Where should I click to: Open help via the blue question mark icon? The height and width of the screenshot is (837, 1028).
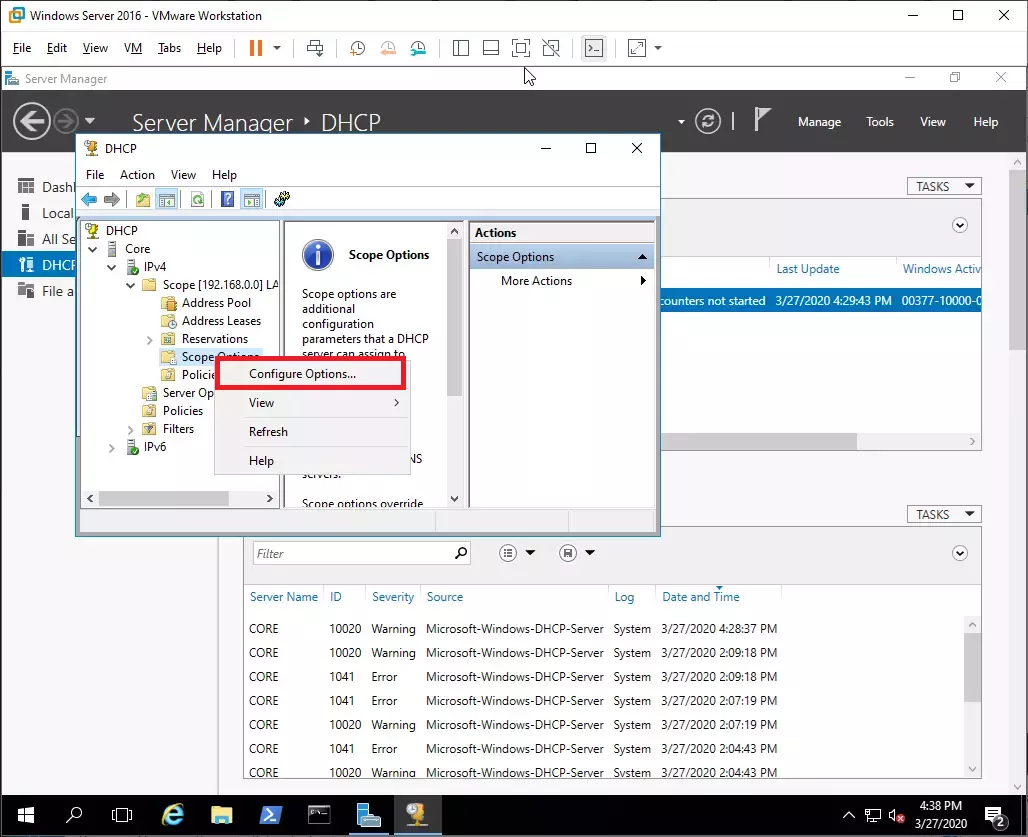pyautogui.click(x=227, y=199)
